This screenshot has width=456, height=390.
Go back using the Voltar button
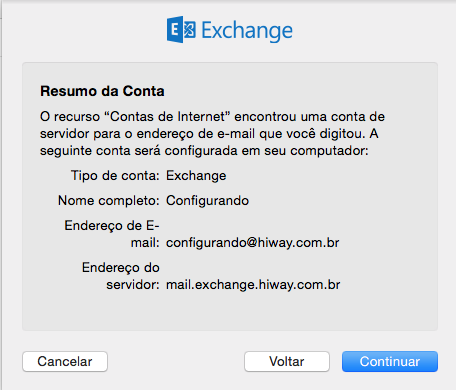pyautogui.click(x=287, y=361)
